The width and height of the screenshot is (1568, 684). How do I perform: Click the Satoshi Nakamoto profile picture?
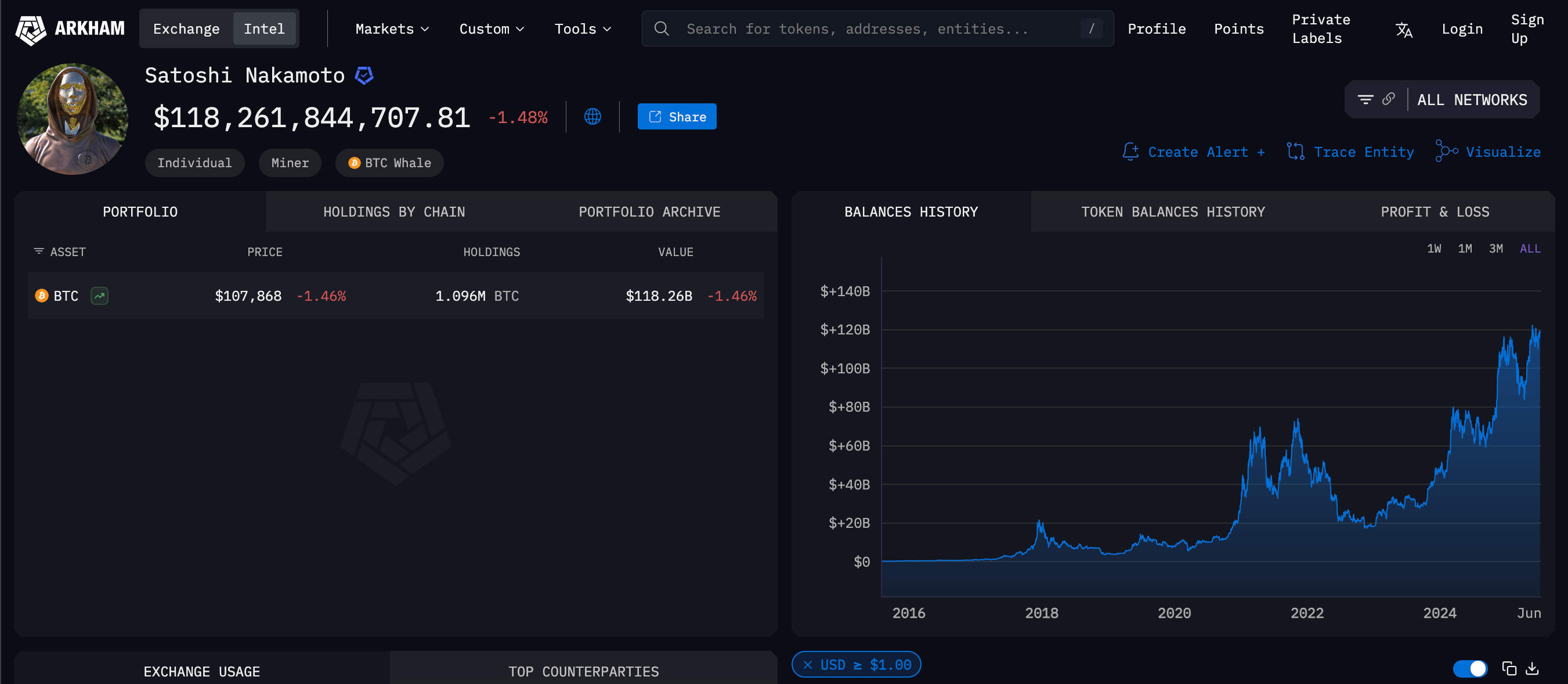tap(73, 119)
